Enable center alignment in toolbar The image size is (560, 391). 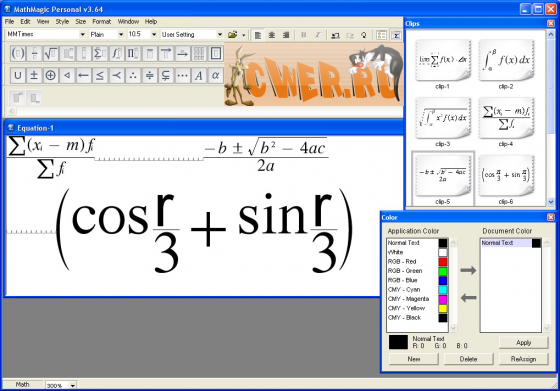[272, 35]
